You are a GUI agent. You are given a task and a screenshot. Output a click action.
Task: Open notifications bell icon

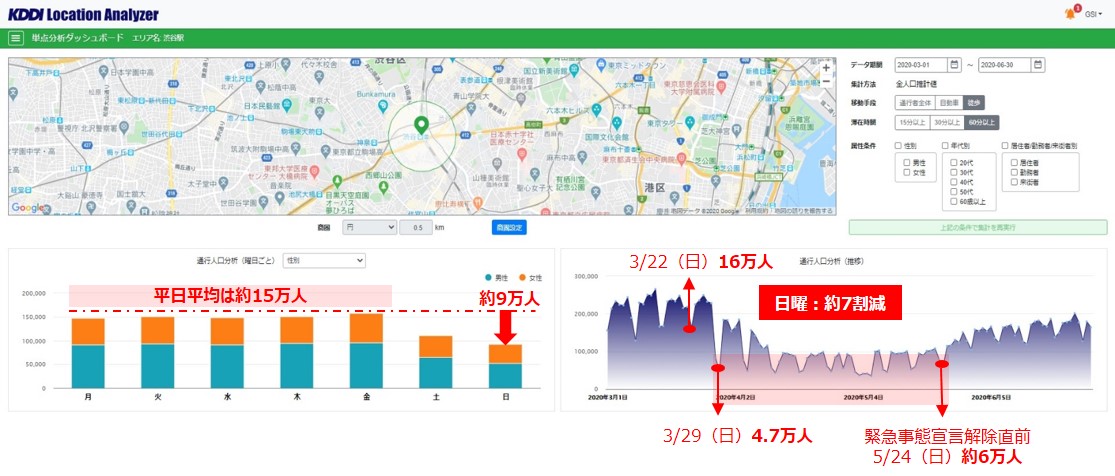coord(1070,14)
